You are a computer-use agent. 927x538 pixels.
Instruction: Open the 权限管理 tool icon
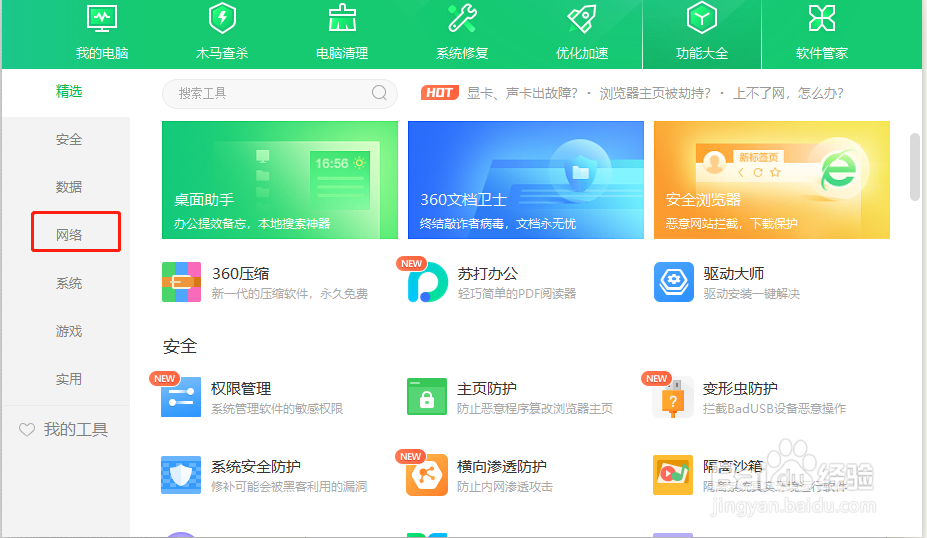(x=181, y=397)
